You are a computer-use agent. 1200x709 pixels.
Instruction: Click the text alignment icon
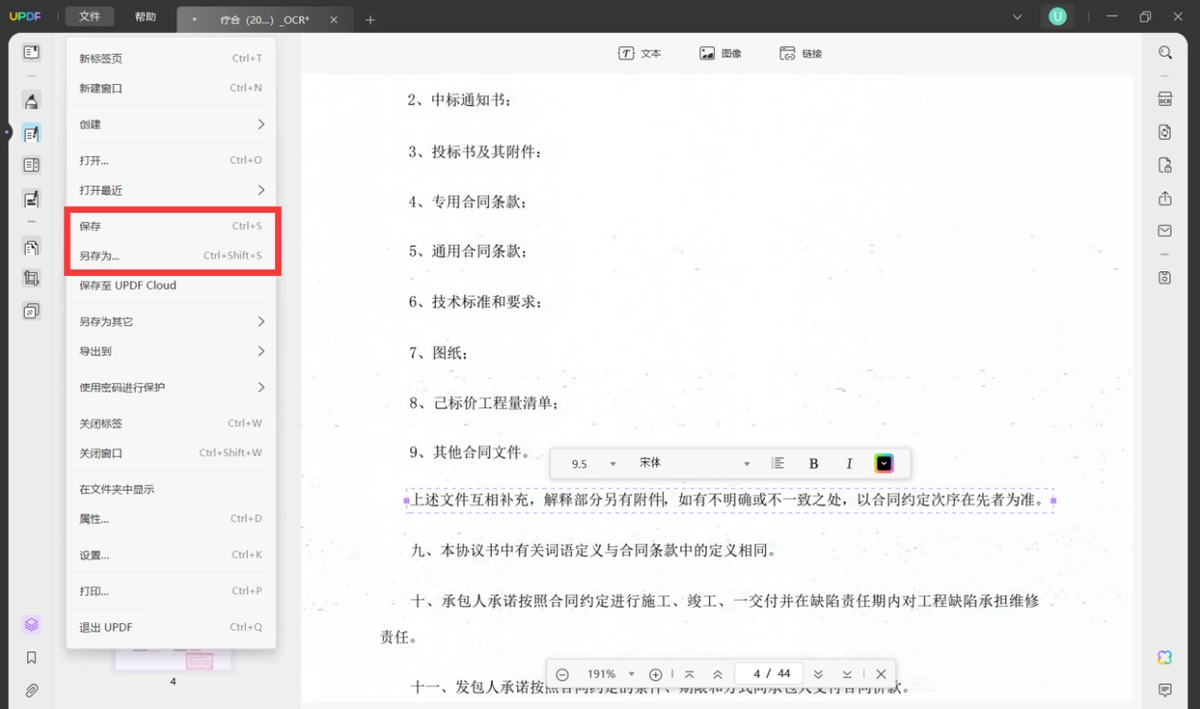pyautogui.click(x=778, y=463)
